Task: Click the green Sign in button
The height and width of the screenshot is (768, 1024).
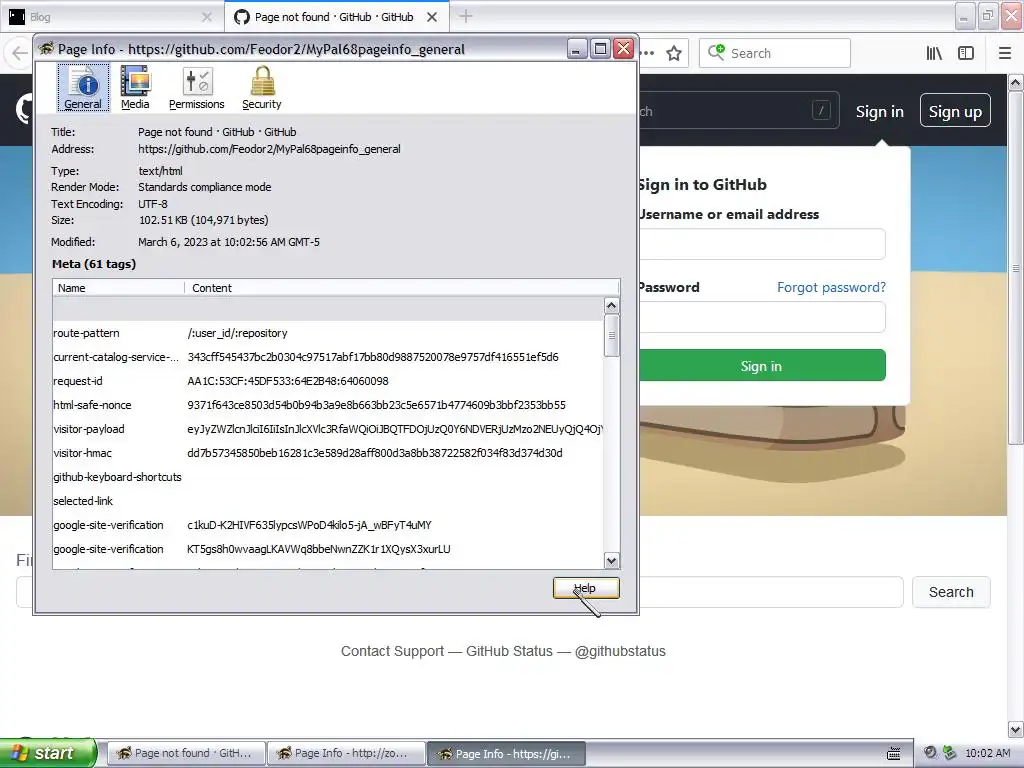Action: 762,366
